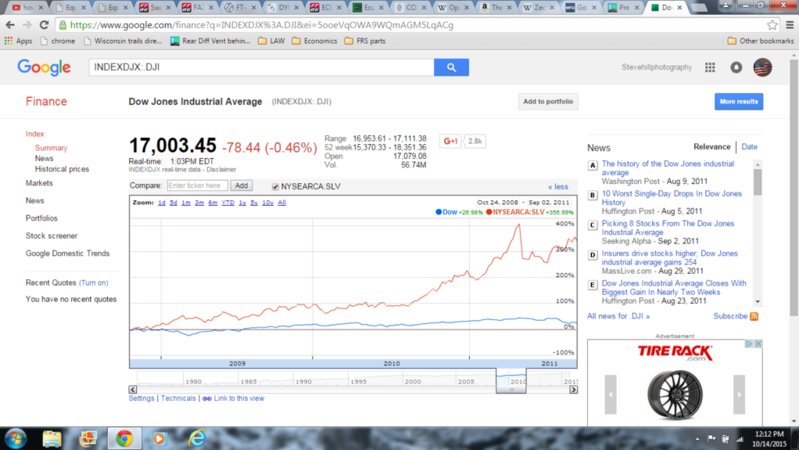Open the Chrome hamburger menu
799x450 pixels.
(x=789, y=25)
